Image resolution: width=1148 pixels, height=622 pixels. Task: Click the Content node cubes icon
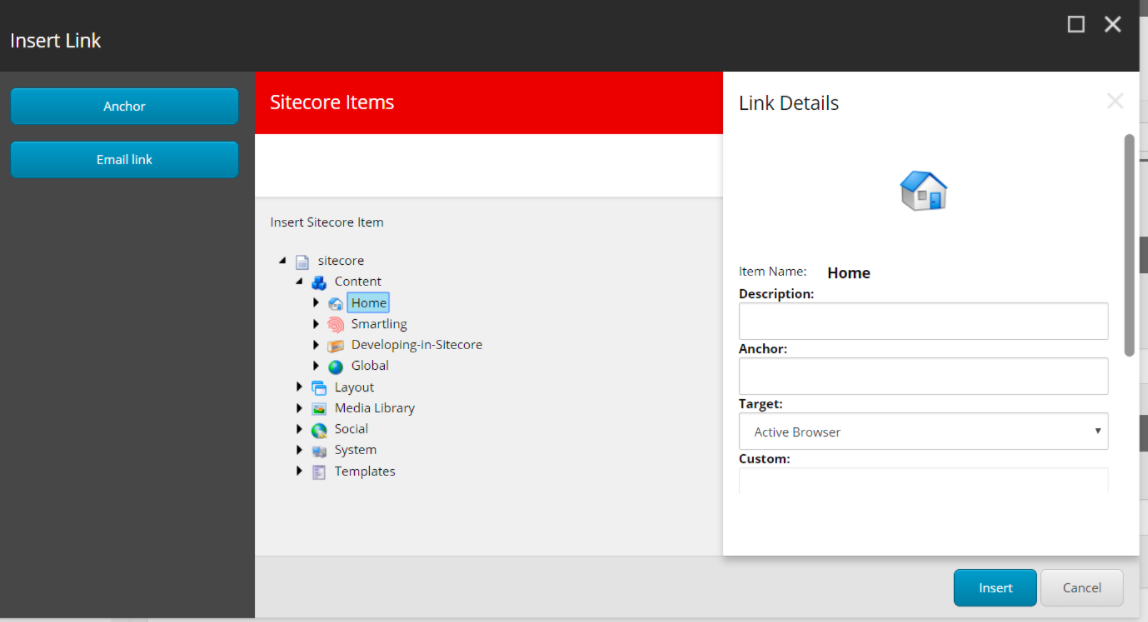pyautogui.click(x=319, y=282)
